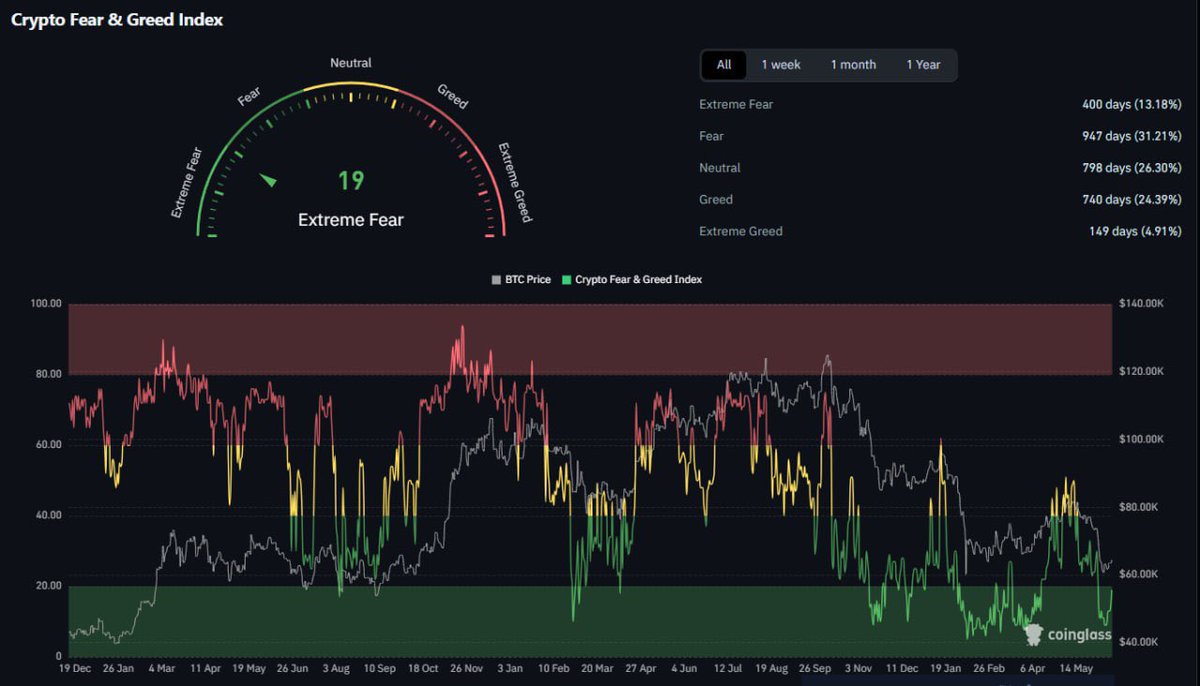Click the green gauge needle pointer
The width and height of the screenshot is (1200, 686).
tap(268, 180)
